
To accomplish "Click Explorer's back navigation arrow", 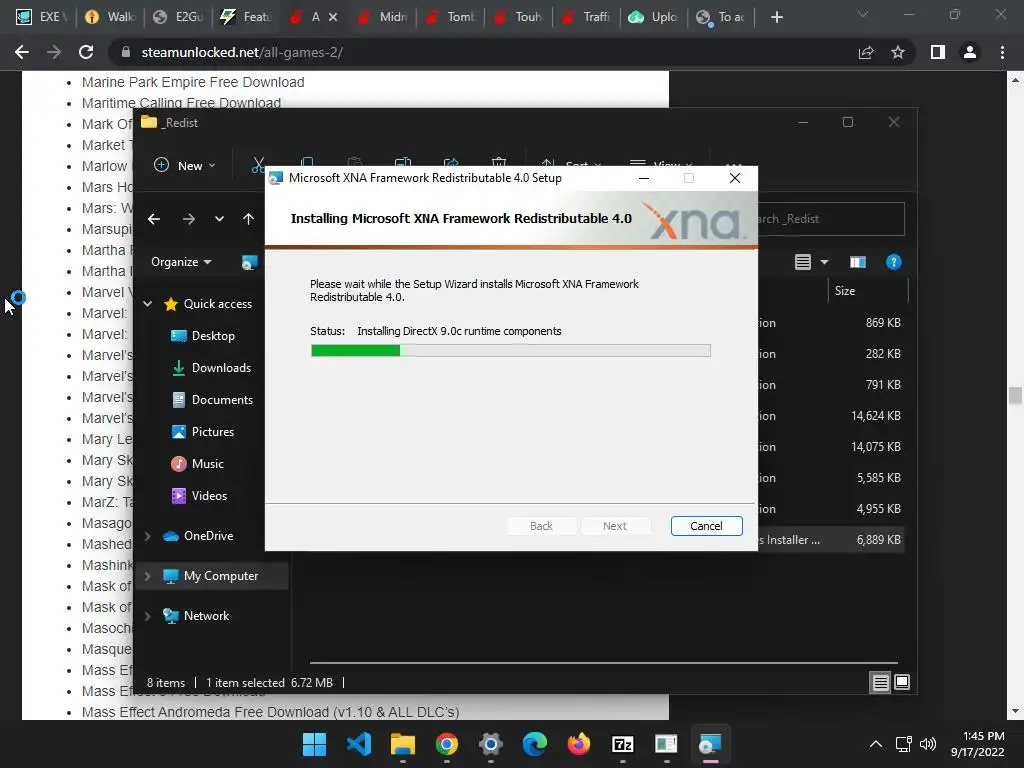I will (x=154, y=219).
